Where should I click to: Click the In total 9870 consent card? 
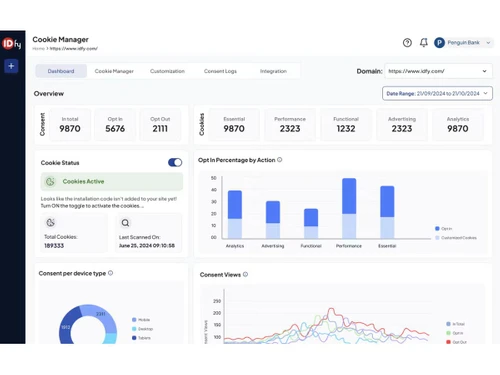(x=70, y=124)
